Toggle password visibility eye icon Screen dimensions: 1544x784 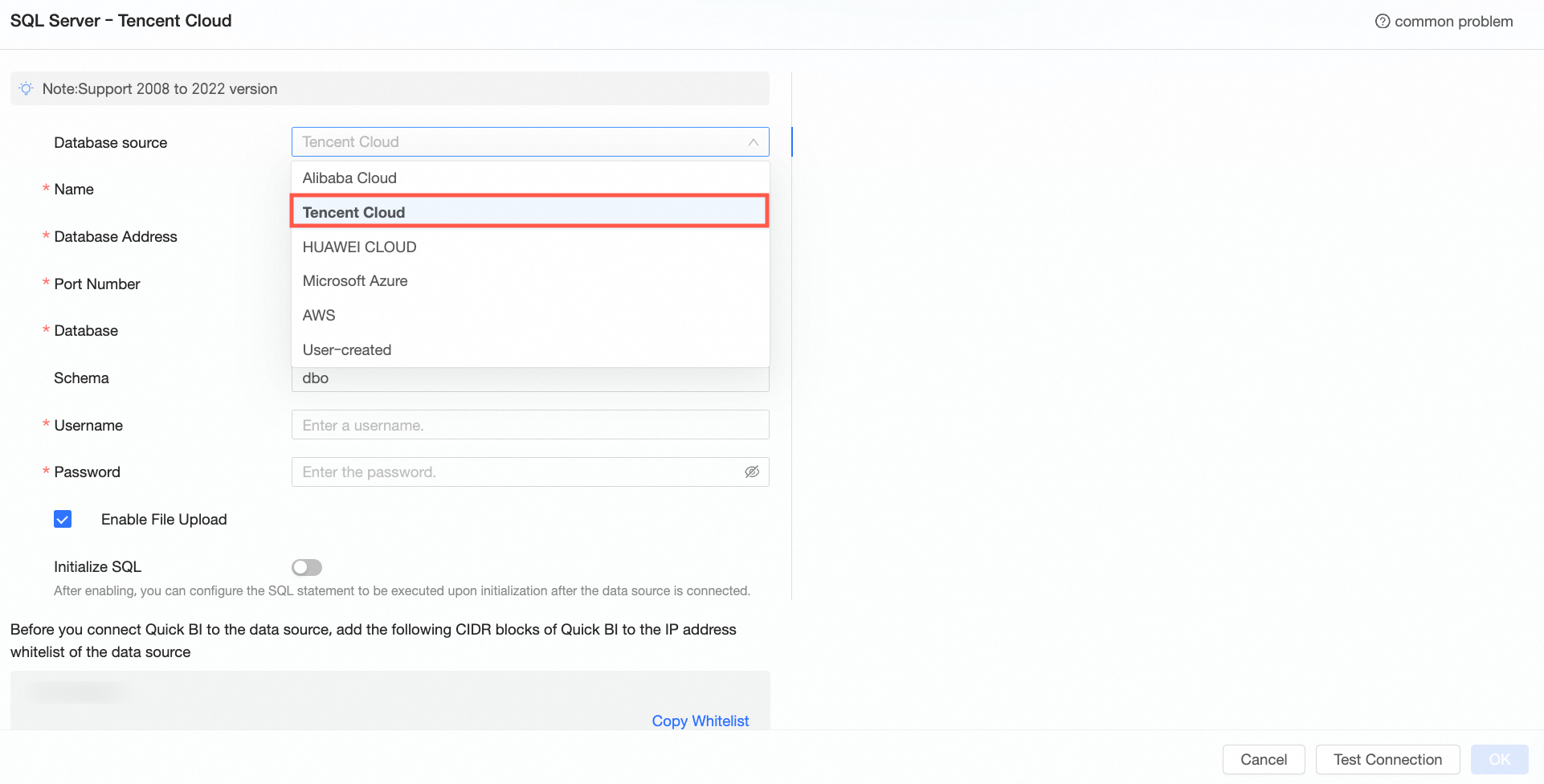click(x=752, y=472)
